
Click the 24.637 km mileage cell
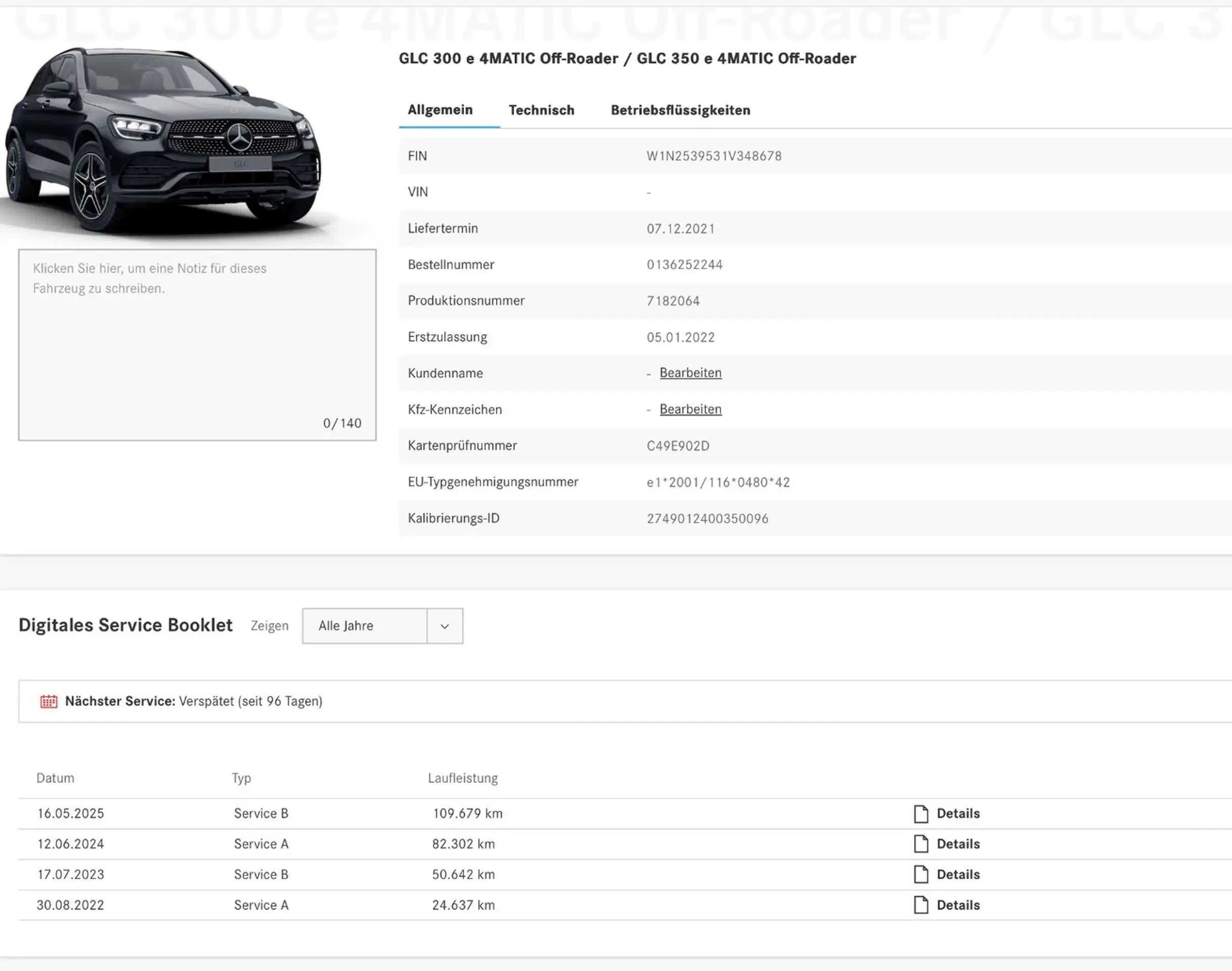click(463, 905)
